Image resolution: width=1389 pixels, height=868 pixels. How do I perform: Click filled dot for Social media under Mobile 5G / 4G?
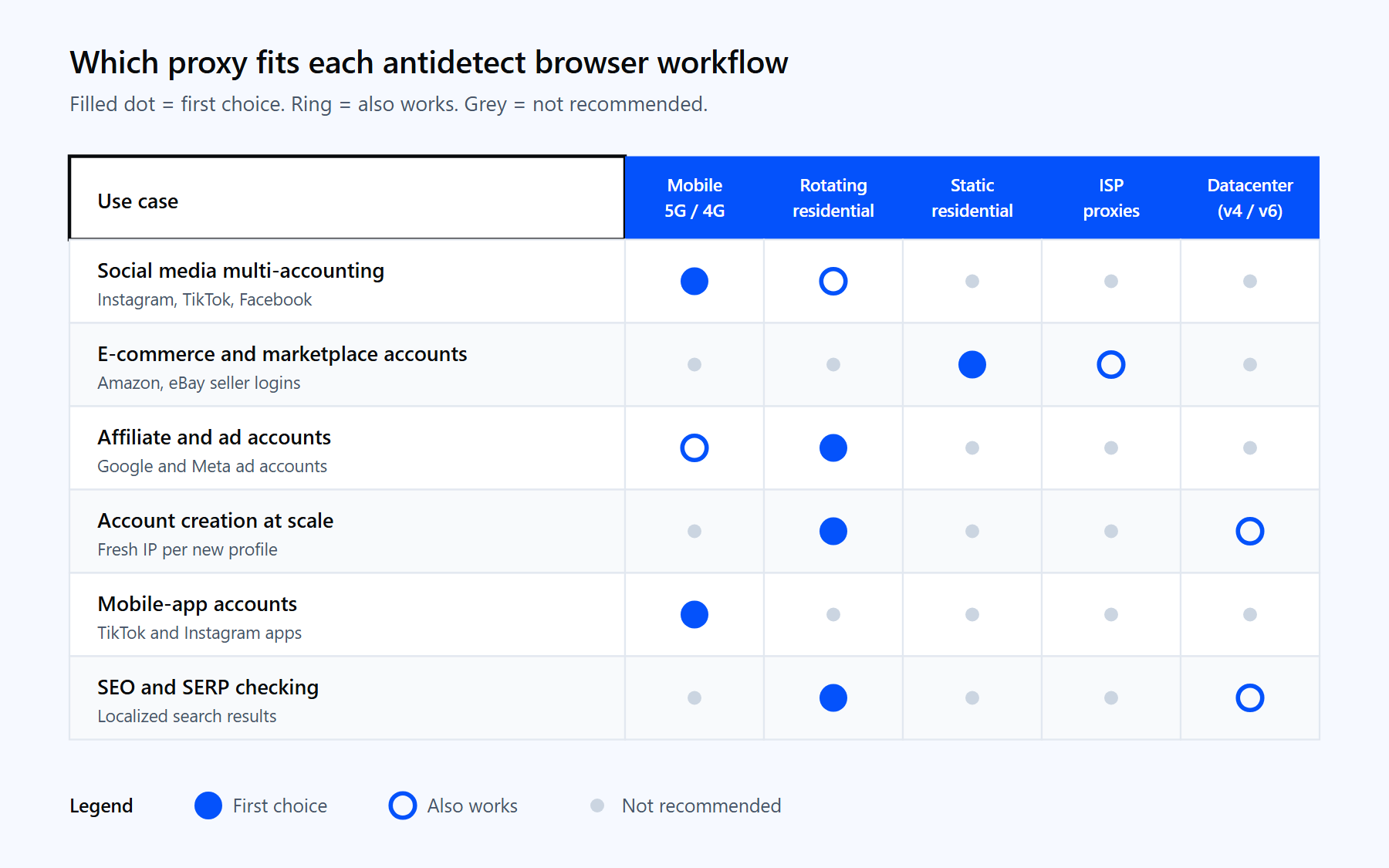click(694, 281)
